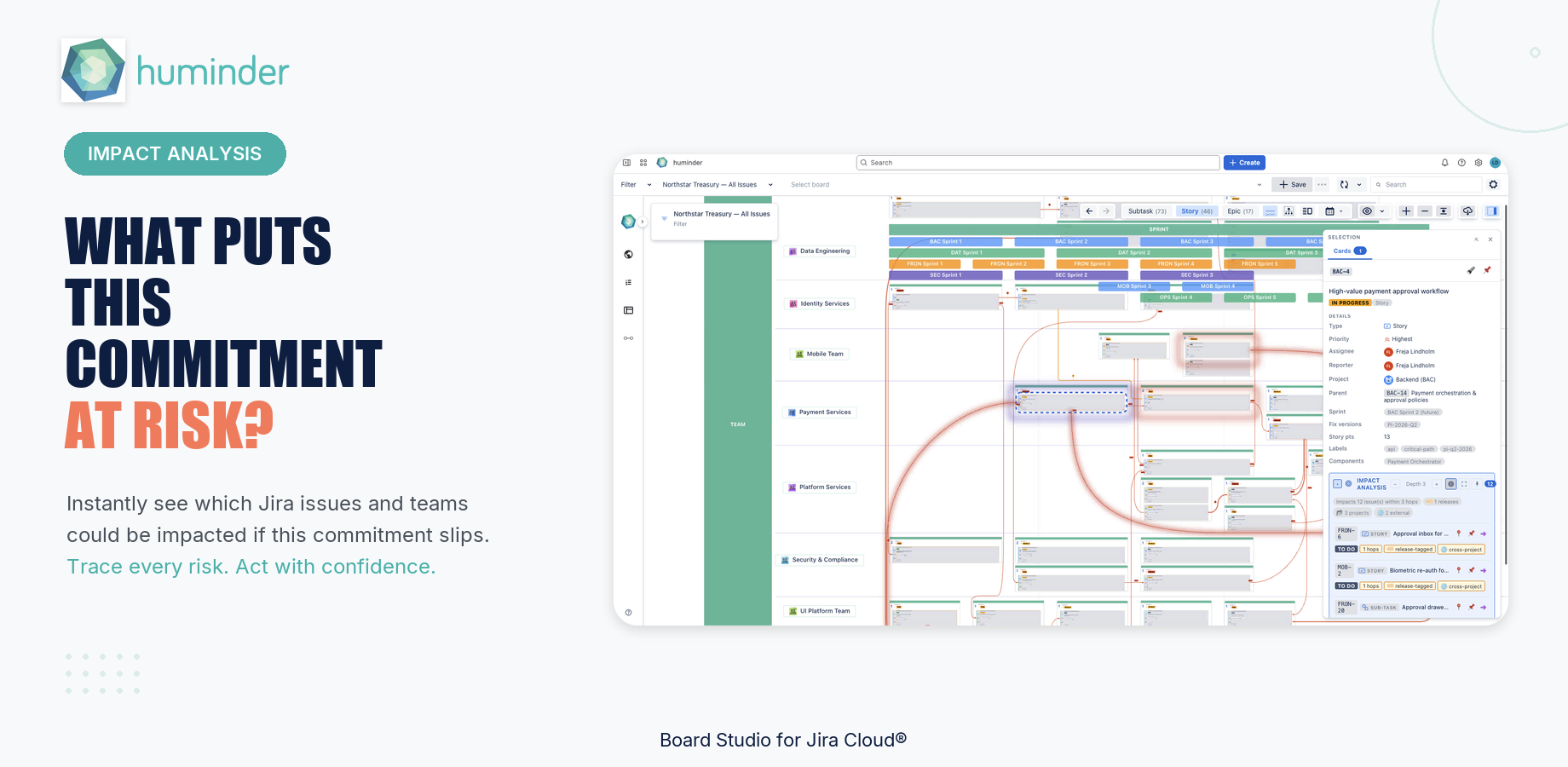The image size is (1568, 767).
Task: Open dropdown arrow next to eye icon
Action: (x=1382, y=211)
